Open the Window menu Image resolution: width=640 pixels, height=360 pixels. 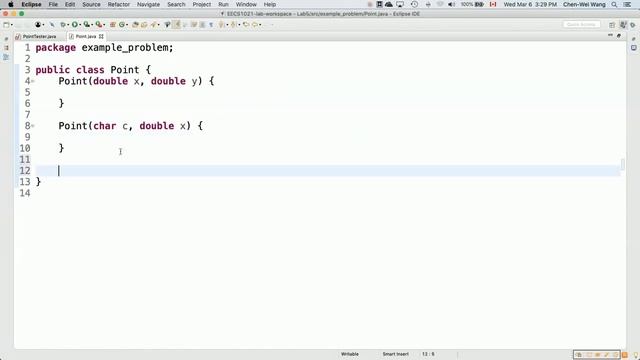[x=246, y=4]
